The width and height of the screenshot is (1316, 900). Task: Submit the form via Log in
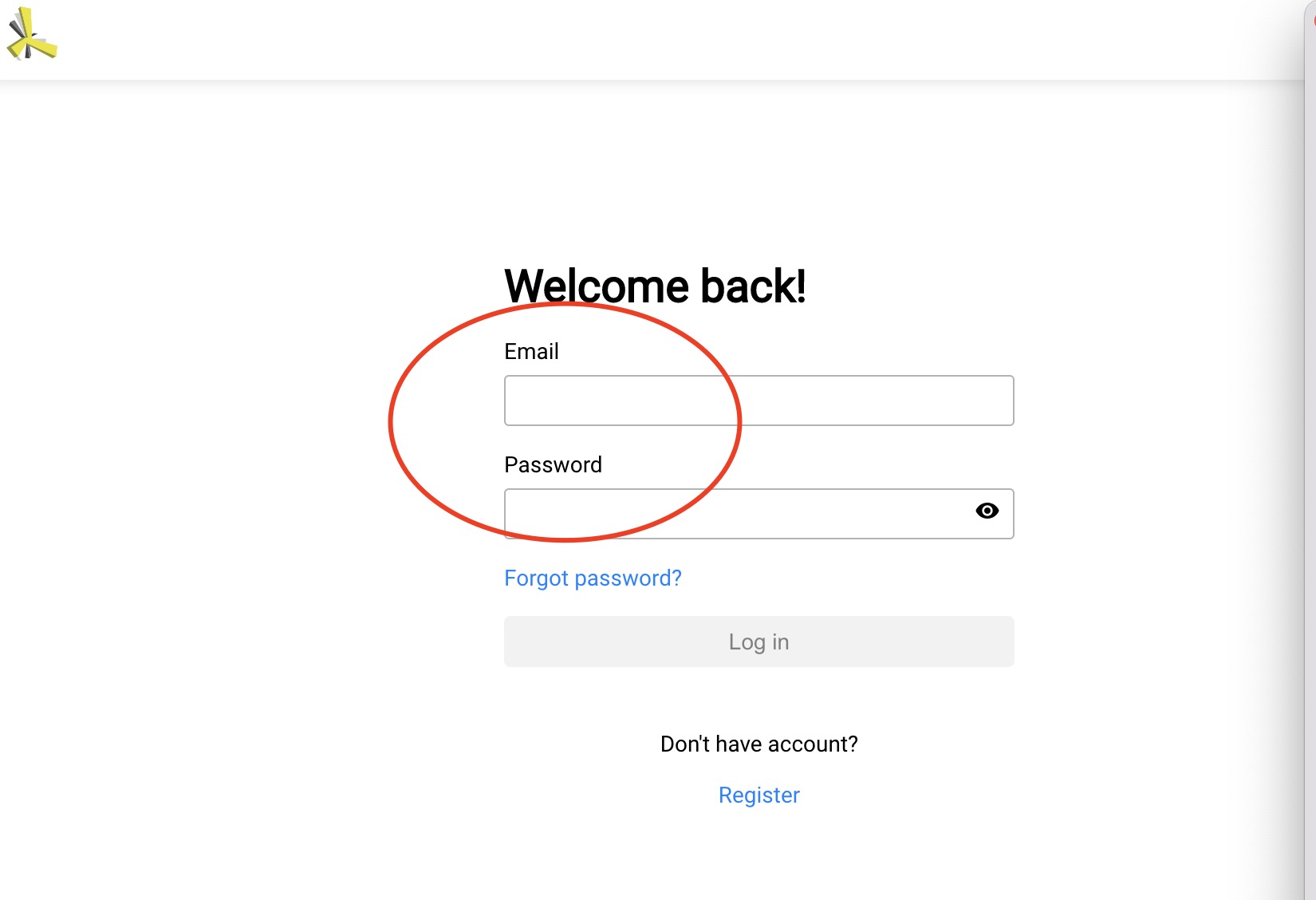(x=758, y=641)
